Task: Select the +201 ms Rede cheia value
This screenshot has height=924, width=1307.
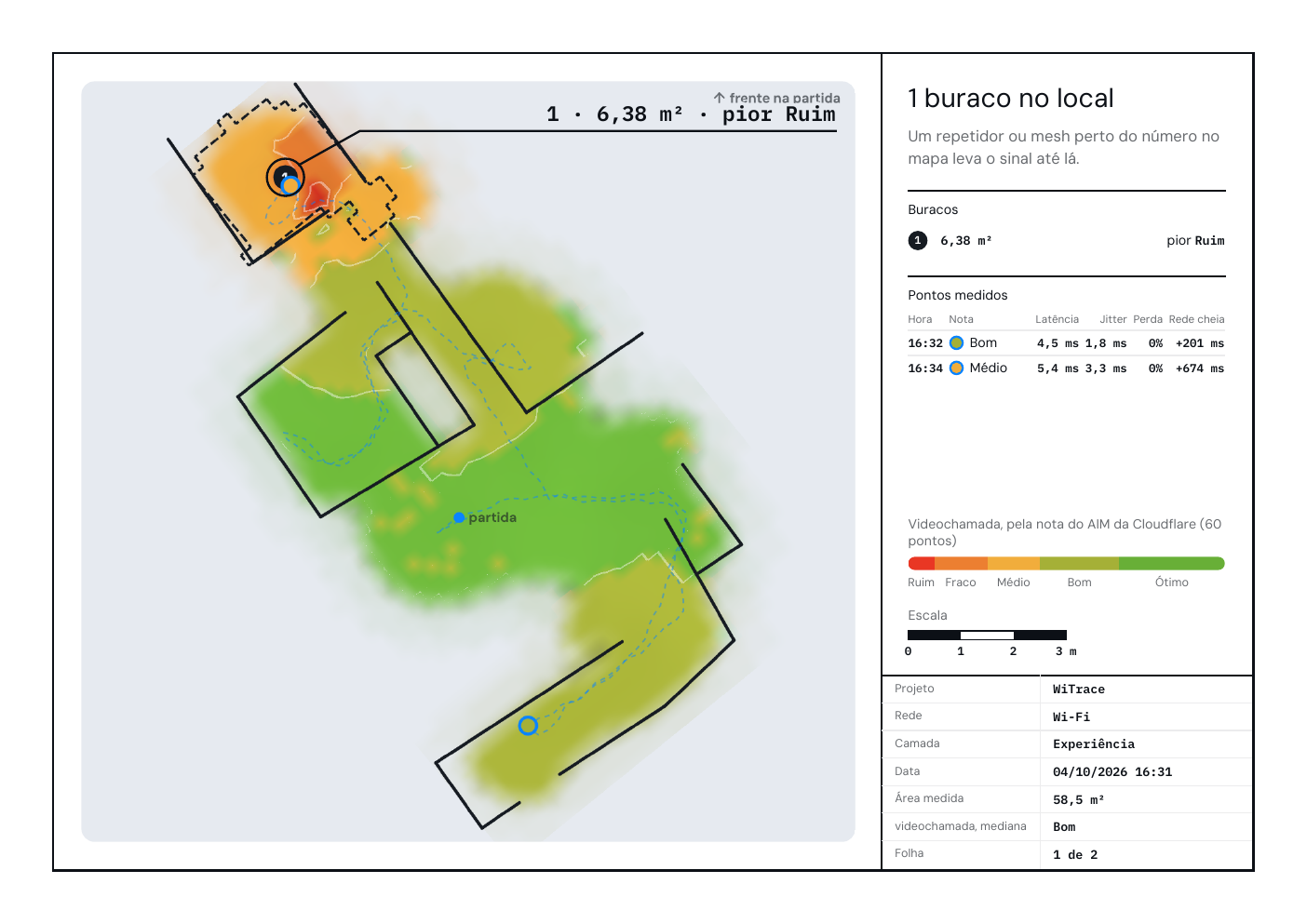Action: [x=1200, y=343]
